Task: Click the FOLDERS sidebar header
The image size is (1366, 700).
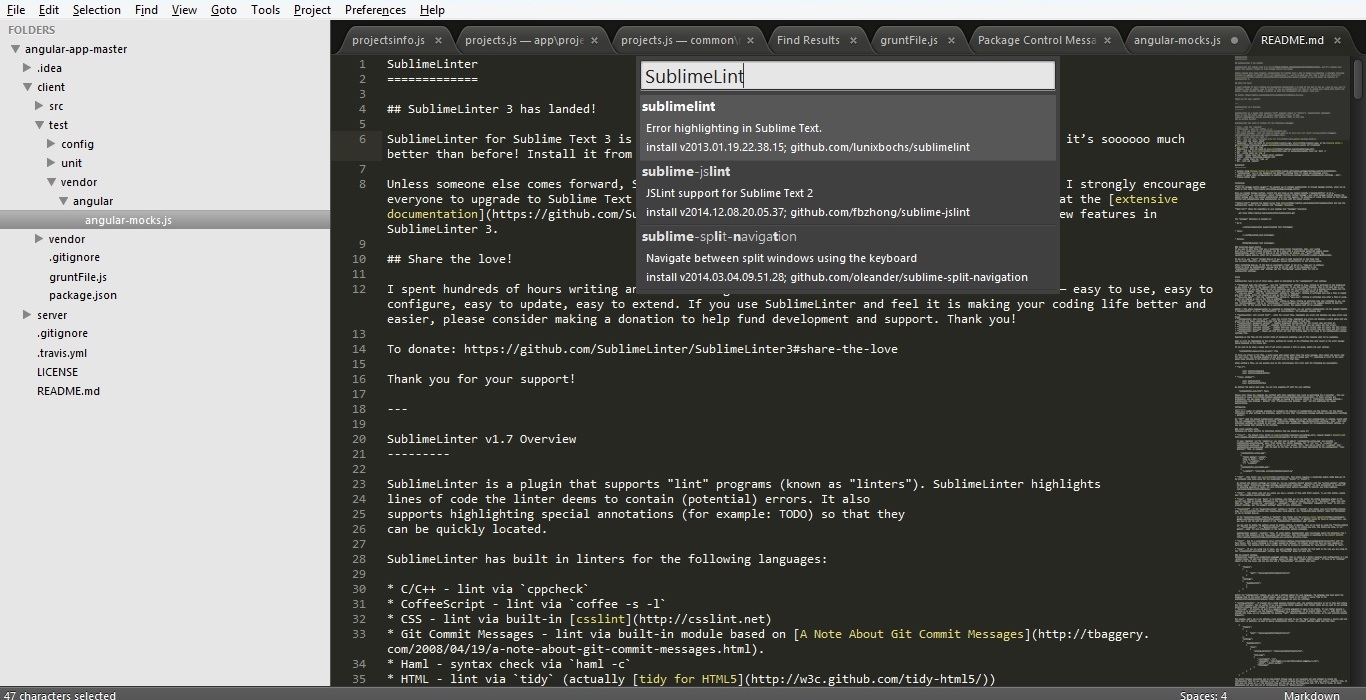Action: [32, 30]
